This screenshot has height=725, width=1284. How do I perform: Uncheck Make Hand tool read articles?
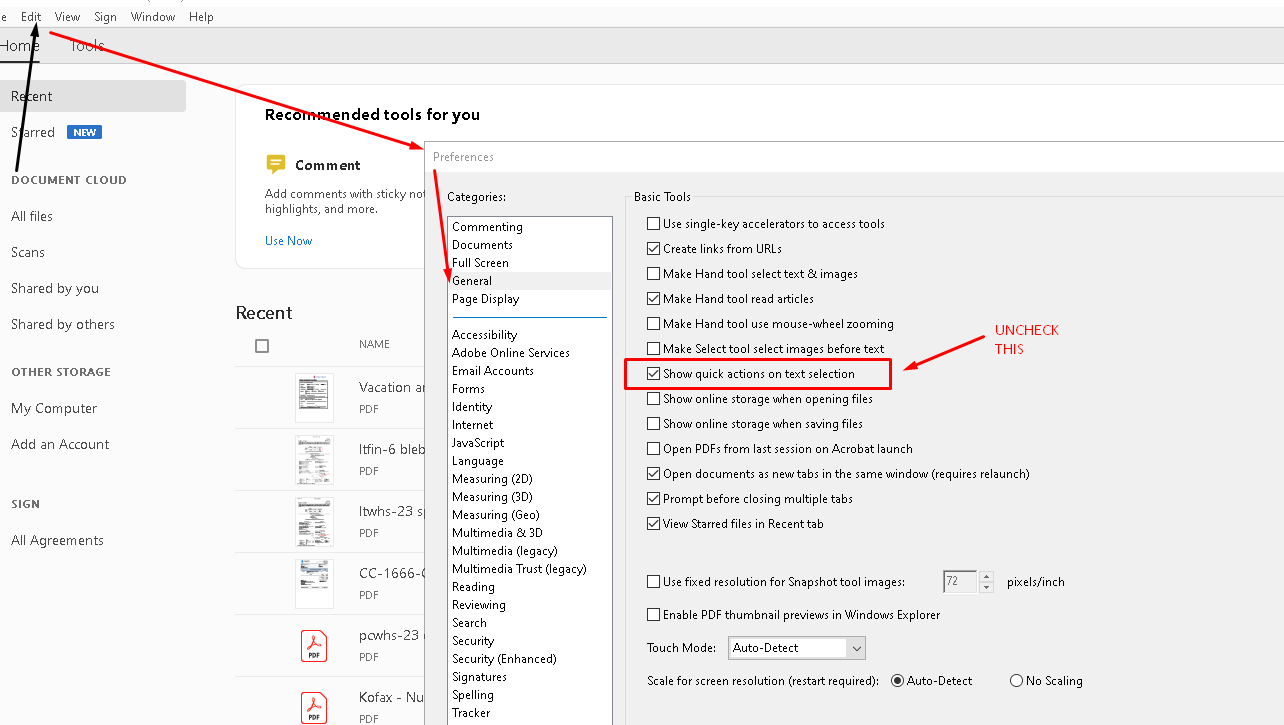tap(654, 299)
